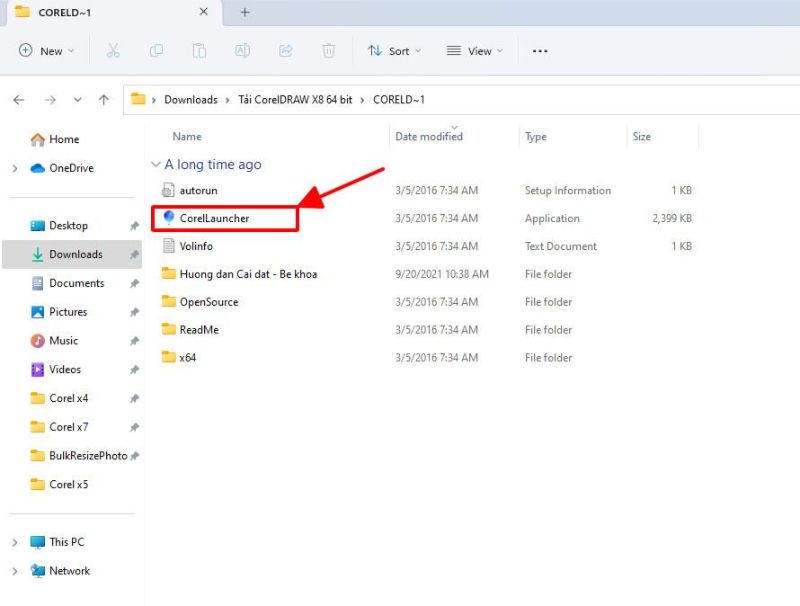Open the See more three-dots menu

pyautogui.click(x=540, y=51)
